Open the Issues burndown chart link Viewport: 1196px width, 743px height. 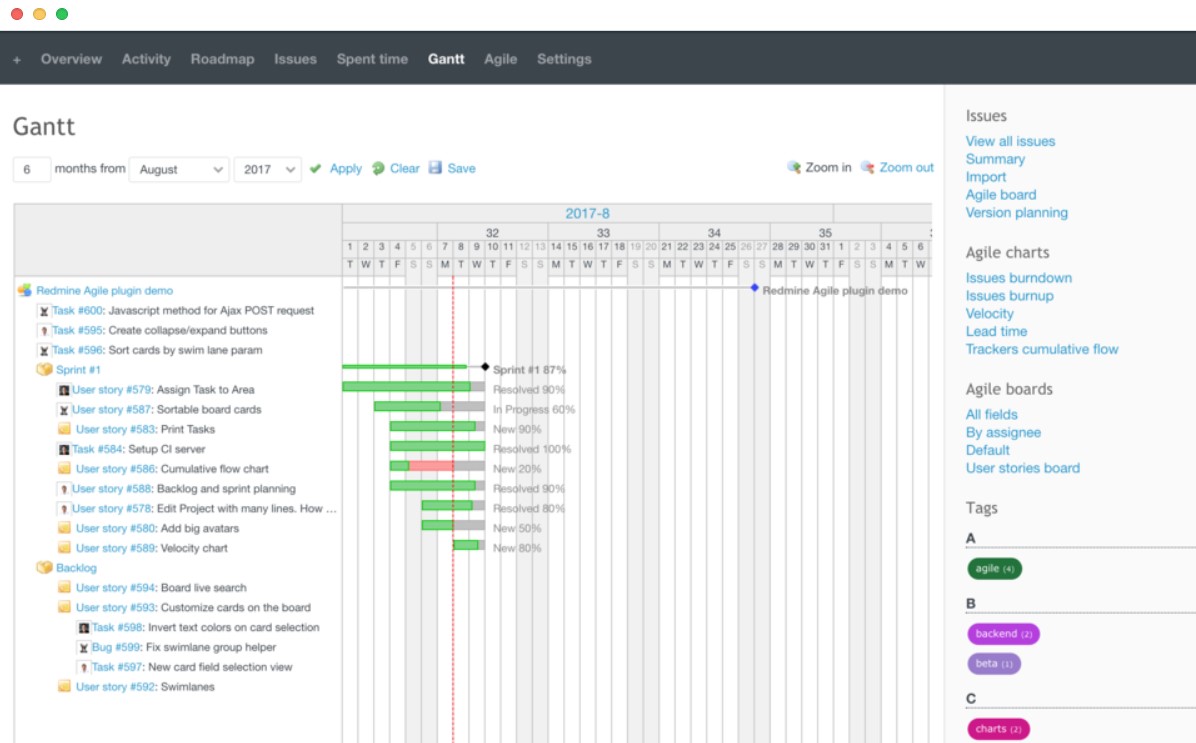[1018, 278]
